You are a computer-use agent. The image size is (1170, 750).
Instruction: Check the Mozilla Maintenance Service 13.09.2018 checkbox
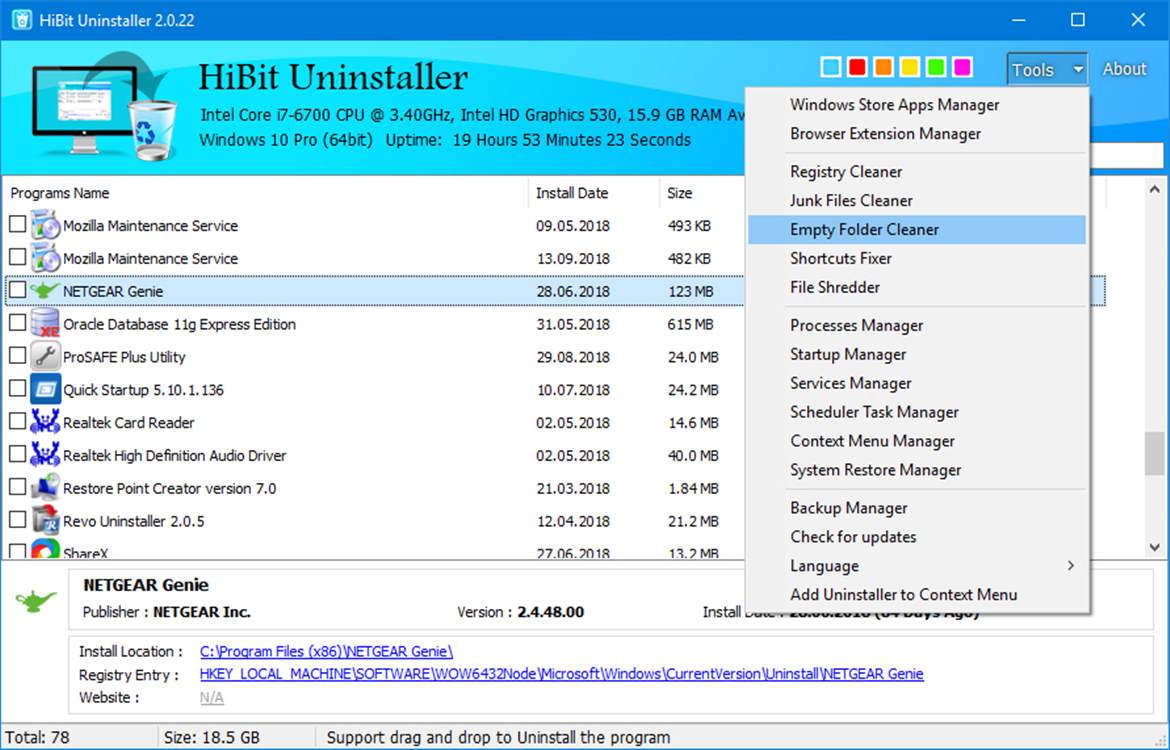tap(17, 257)
